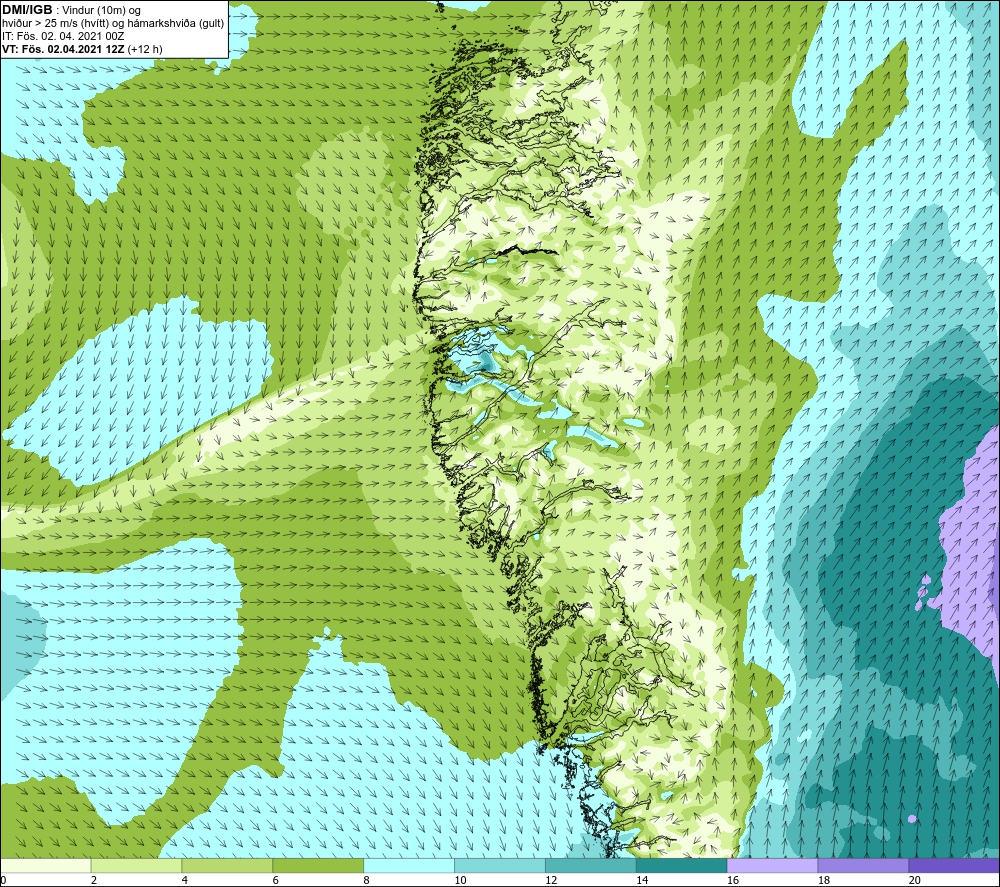Click the '0' scale label

[x=3, y=880]
